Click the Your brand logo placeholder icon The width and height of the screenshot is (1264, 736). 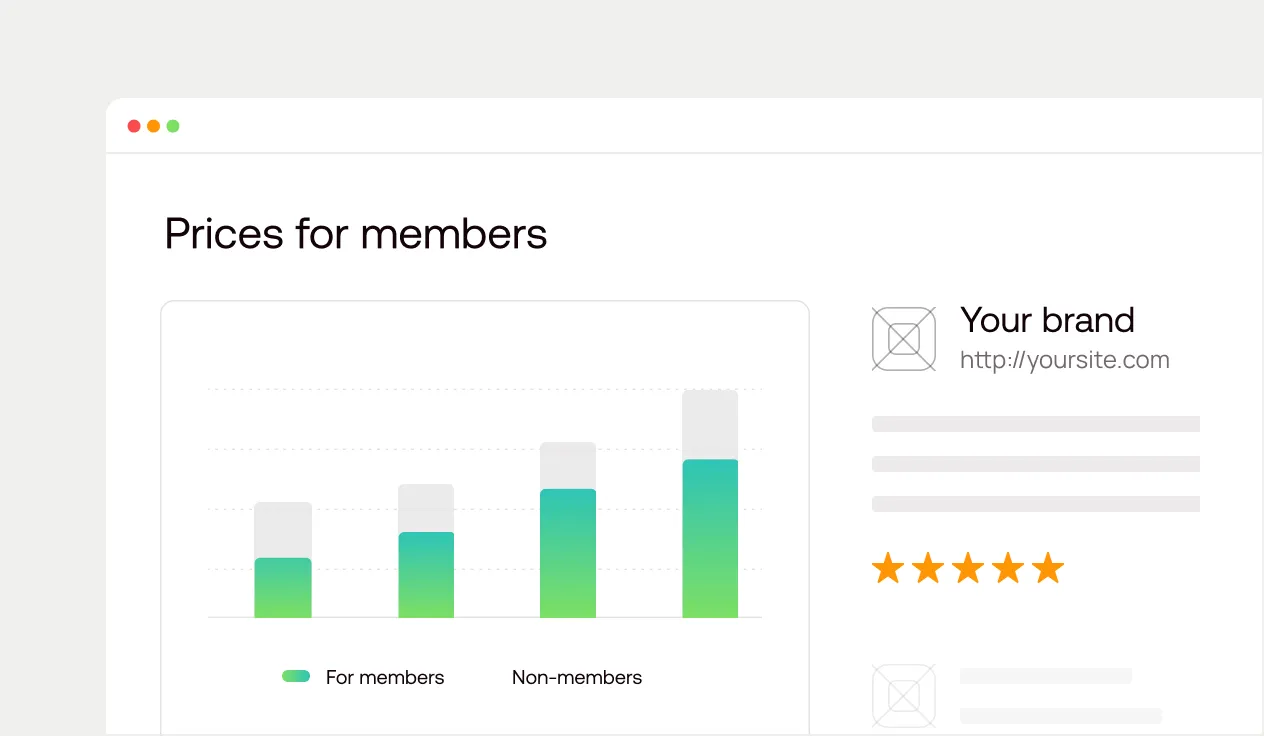pyautogui.click(x=903, y=339)
